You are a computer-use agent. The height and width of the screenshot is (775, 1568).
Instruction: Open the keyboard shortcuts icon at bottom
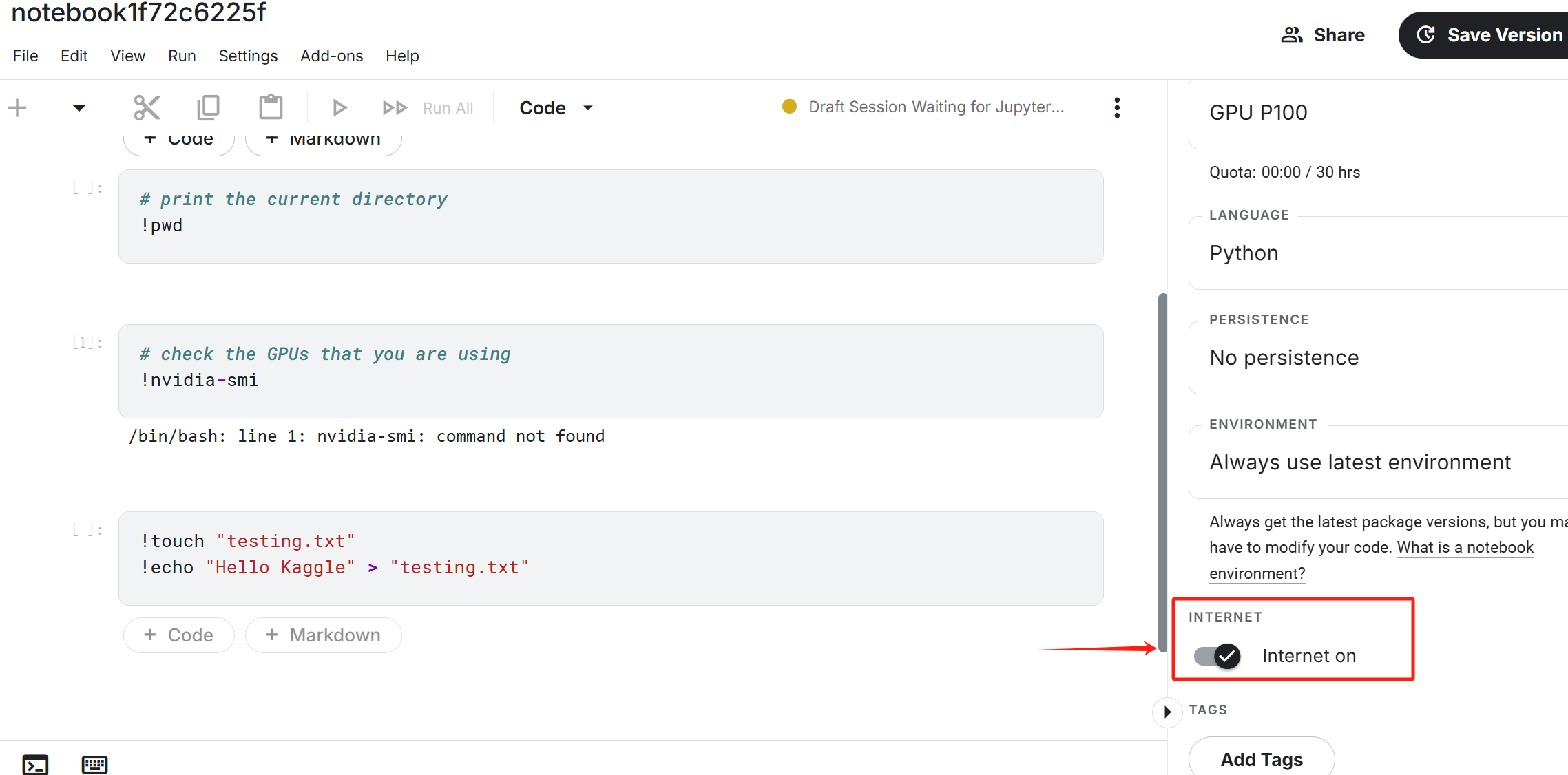[94, 764]
